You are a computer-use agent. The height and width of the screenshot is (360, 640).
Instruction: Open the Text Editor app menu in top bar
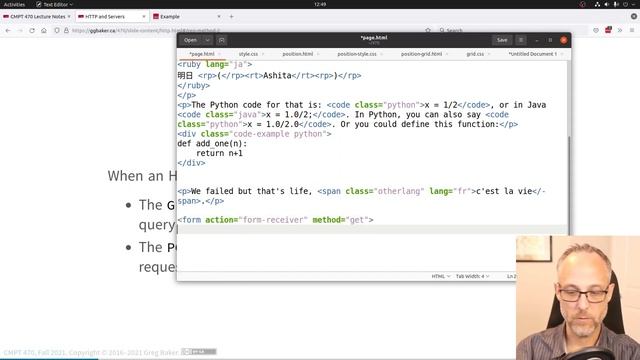(x=54, y=4)
